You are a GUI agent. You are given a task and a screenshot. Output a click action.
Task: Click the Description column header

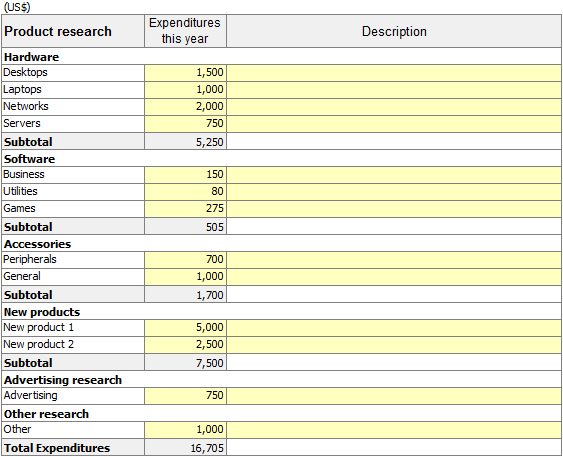click(394, 31)
